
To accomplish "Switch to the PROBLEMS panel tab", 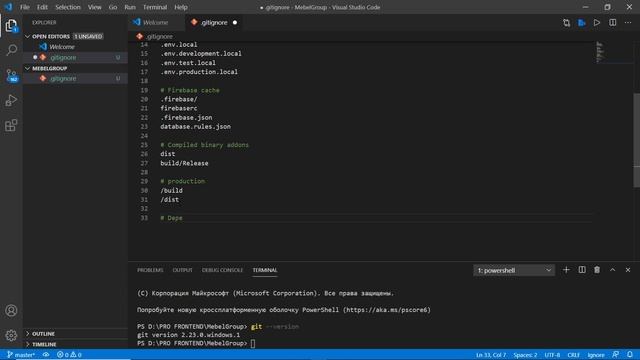I will click(150, 270).
